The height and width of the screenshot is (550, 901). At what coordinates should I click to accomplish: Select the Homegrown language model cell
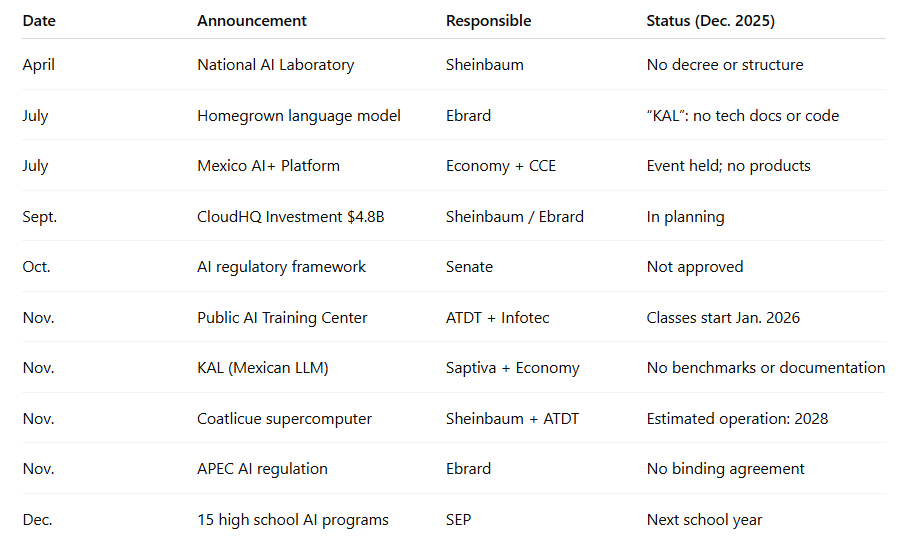pos(298,116)
